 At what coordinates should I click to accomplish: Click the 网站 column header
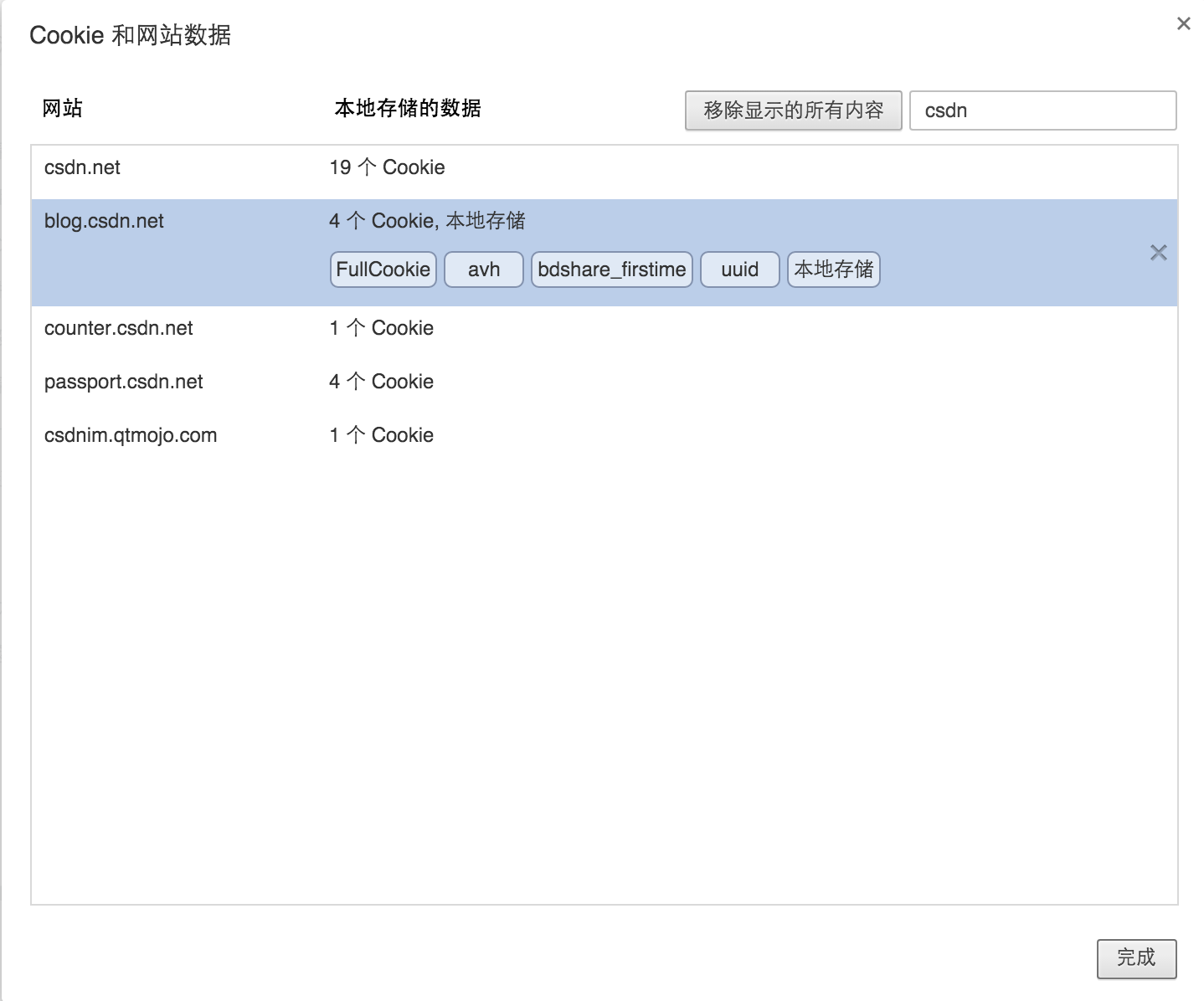click(62, 108)
